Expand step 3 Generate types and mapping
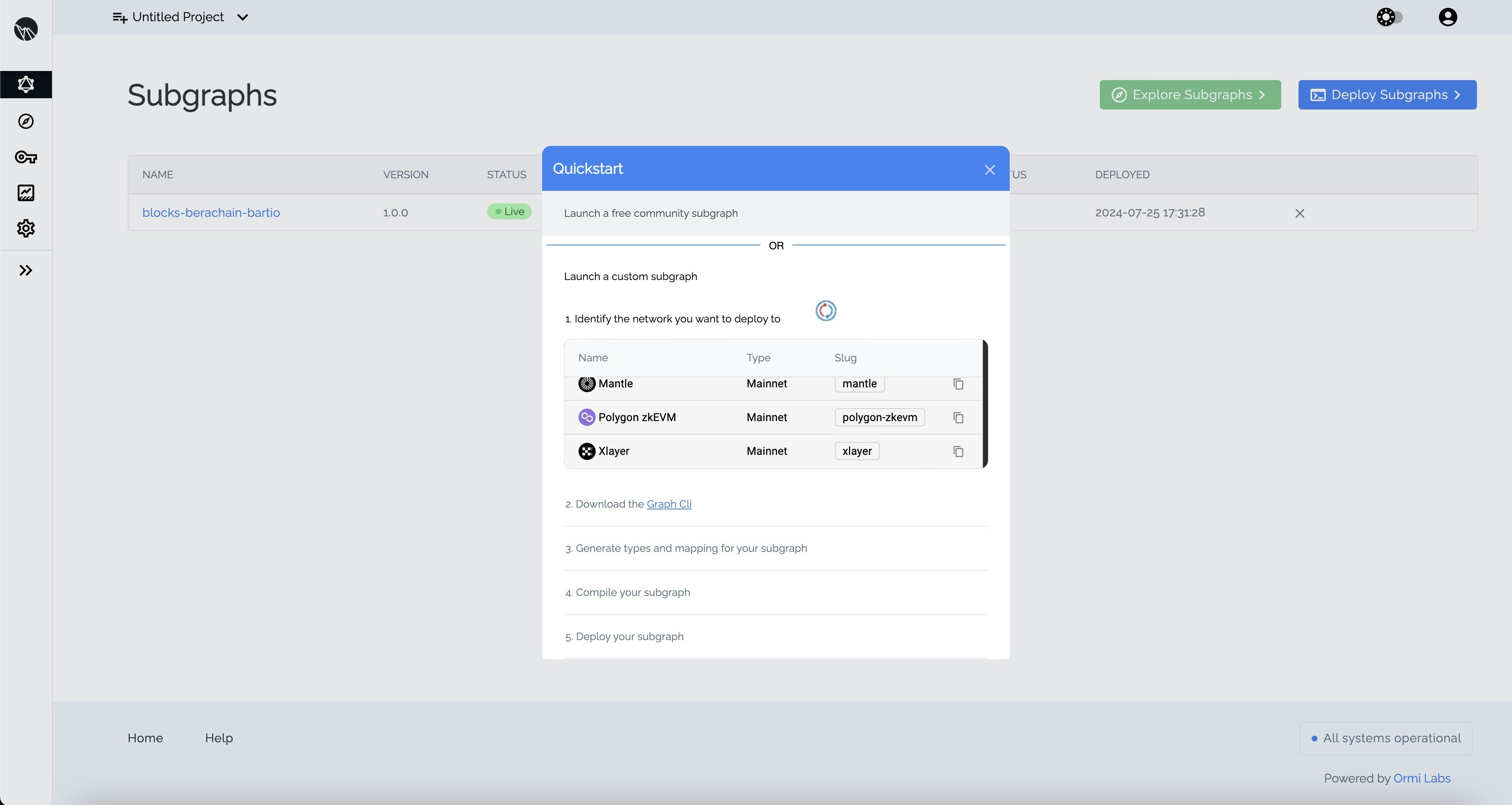Viewport: 1512px width, 805px height. (691, 548)
